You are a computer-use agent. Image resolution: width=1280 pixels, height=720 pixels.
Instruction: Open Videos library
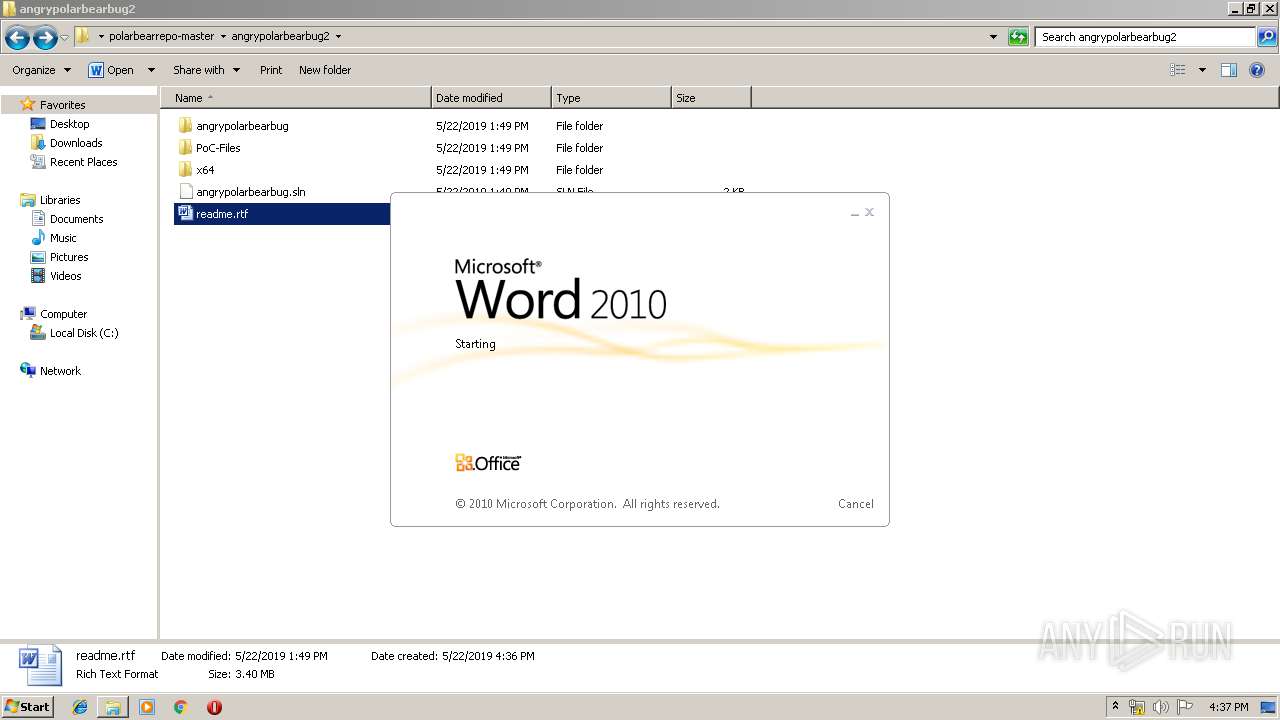(66, 276)
